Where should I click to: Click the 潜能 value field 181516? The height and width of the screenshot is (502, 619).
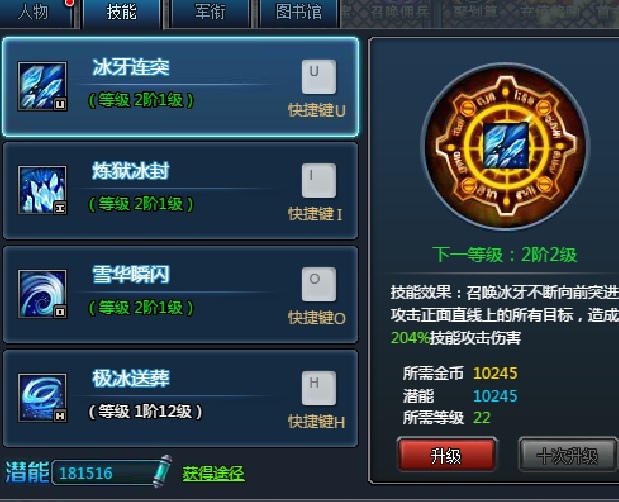(105, 473)
